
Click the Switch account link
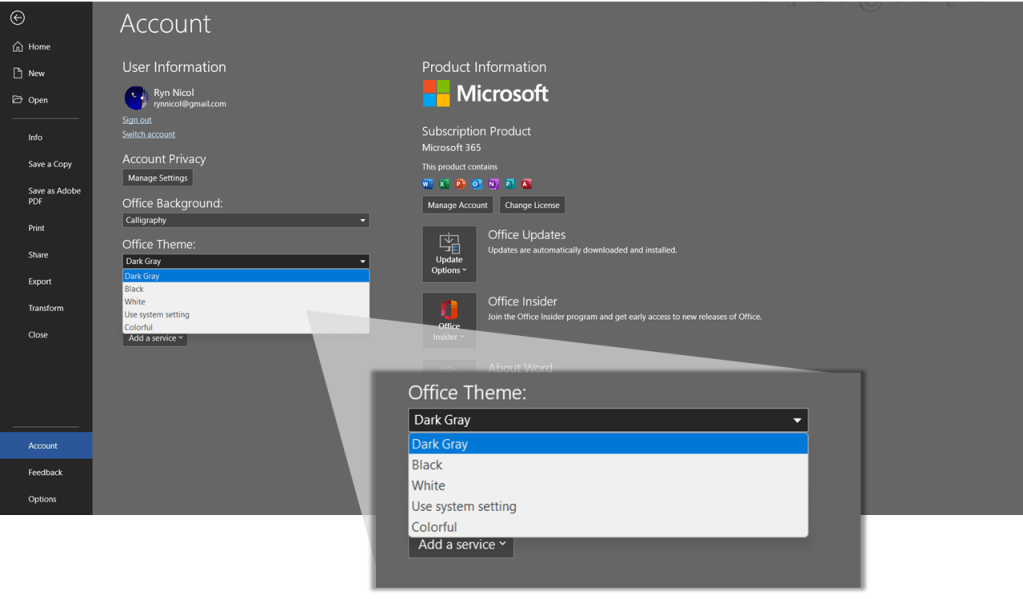pyautogui.click(x=148, y=134)
